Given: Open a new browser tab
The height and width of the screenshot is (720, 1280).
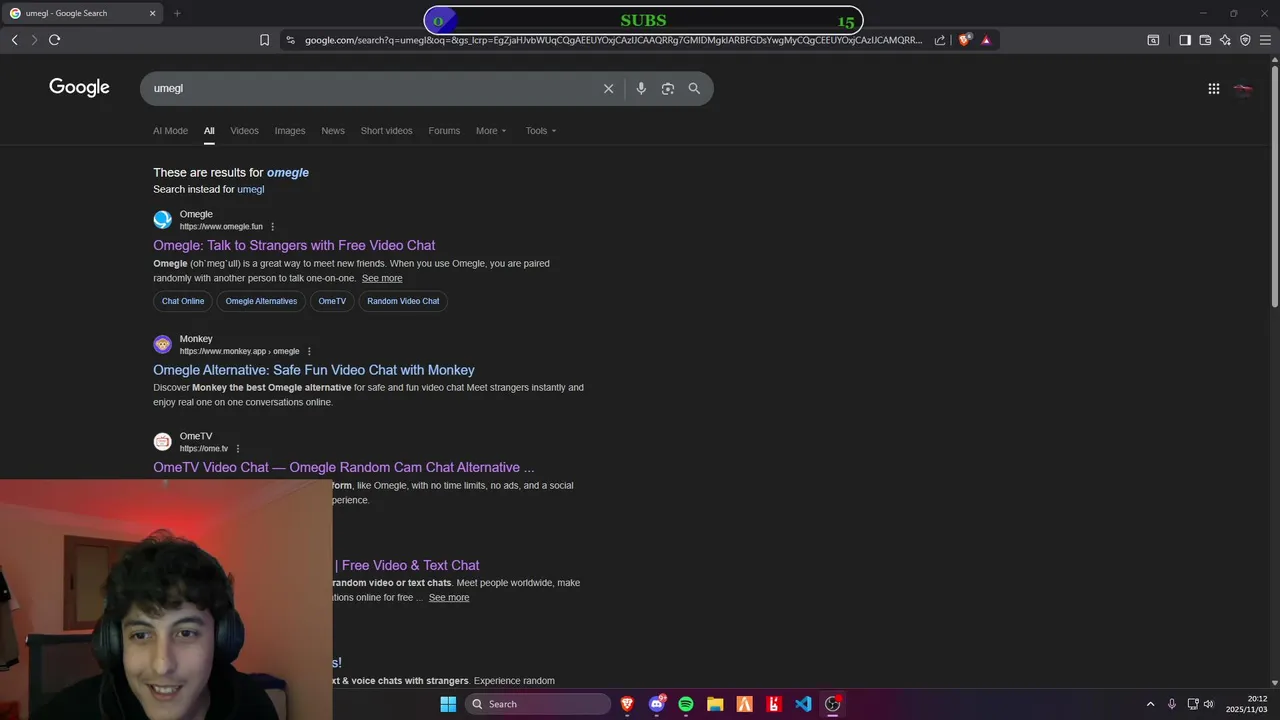Looking at the screenshot, I should 177,13.
